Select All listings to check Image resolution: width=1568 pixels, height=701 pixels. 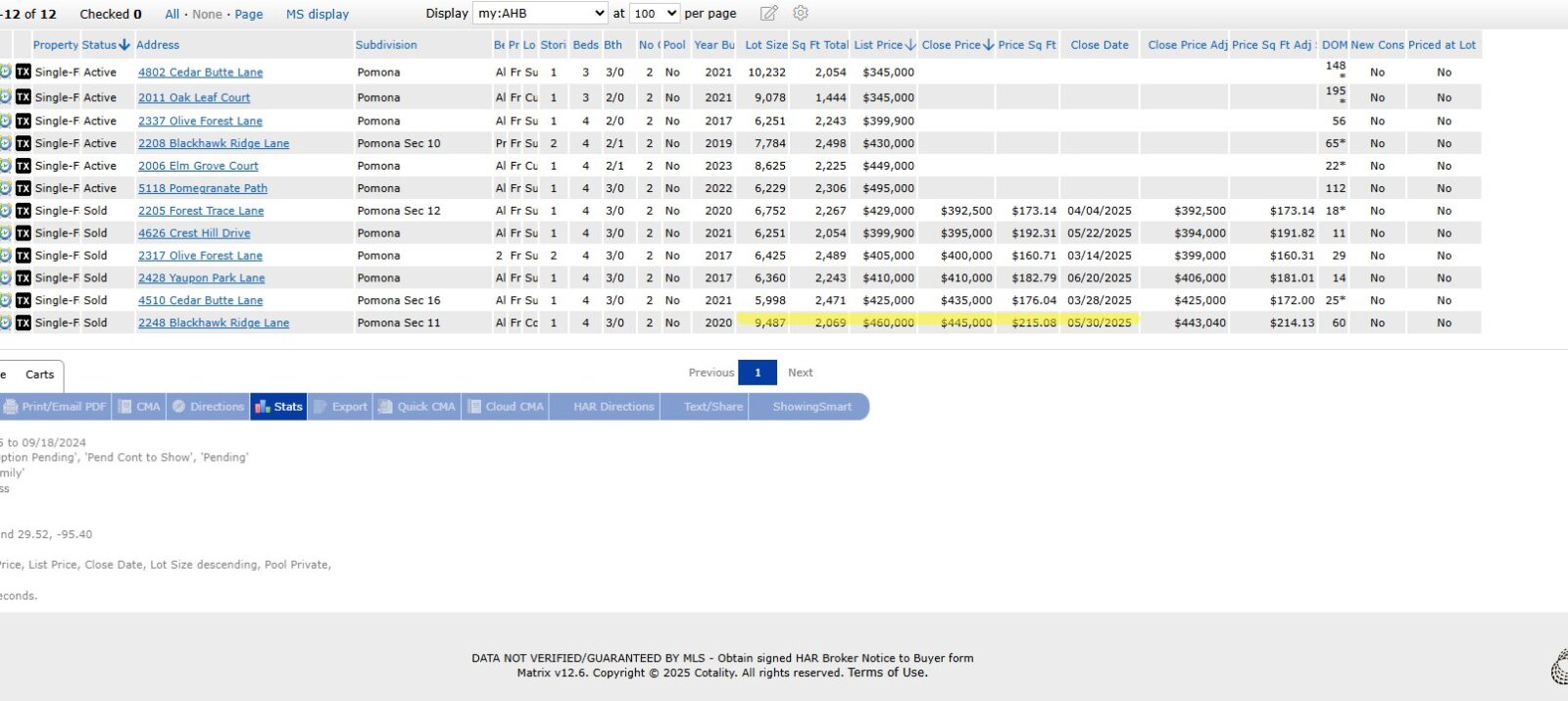pos(172,15)
